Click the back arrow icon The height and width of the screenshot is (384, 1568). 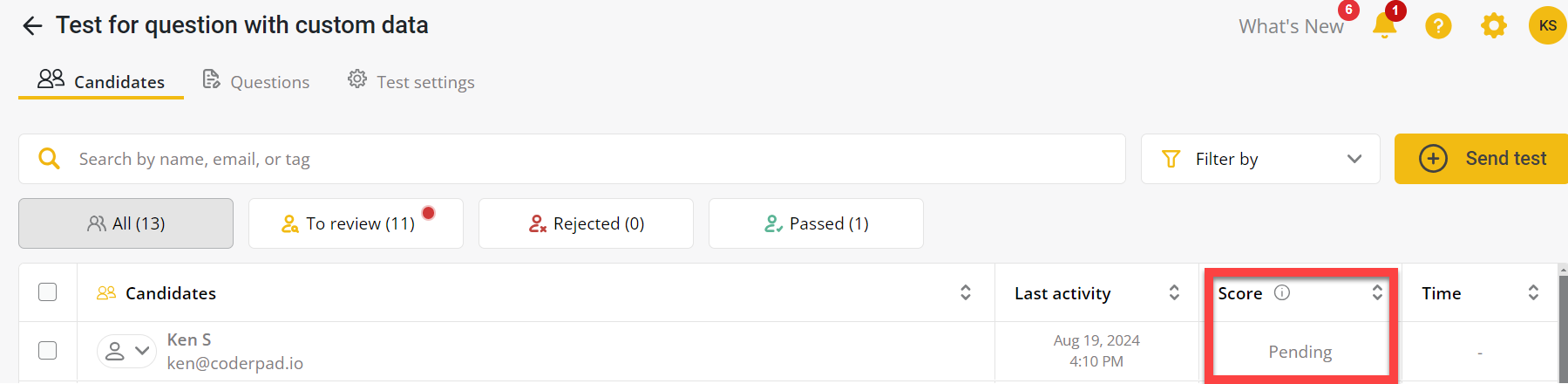(32, 26)
